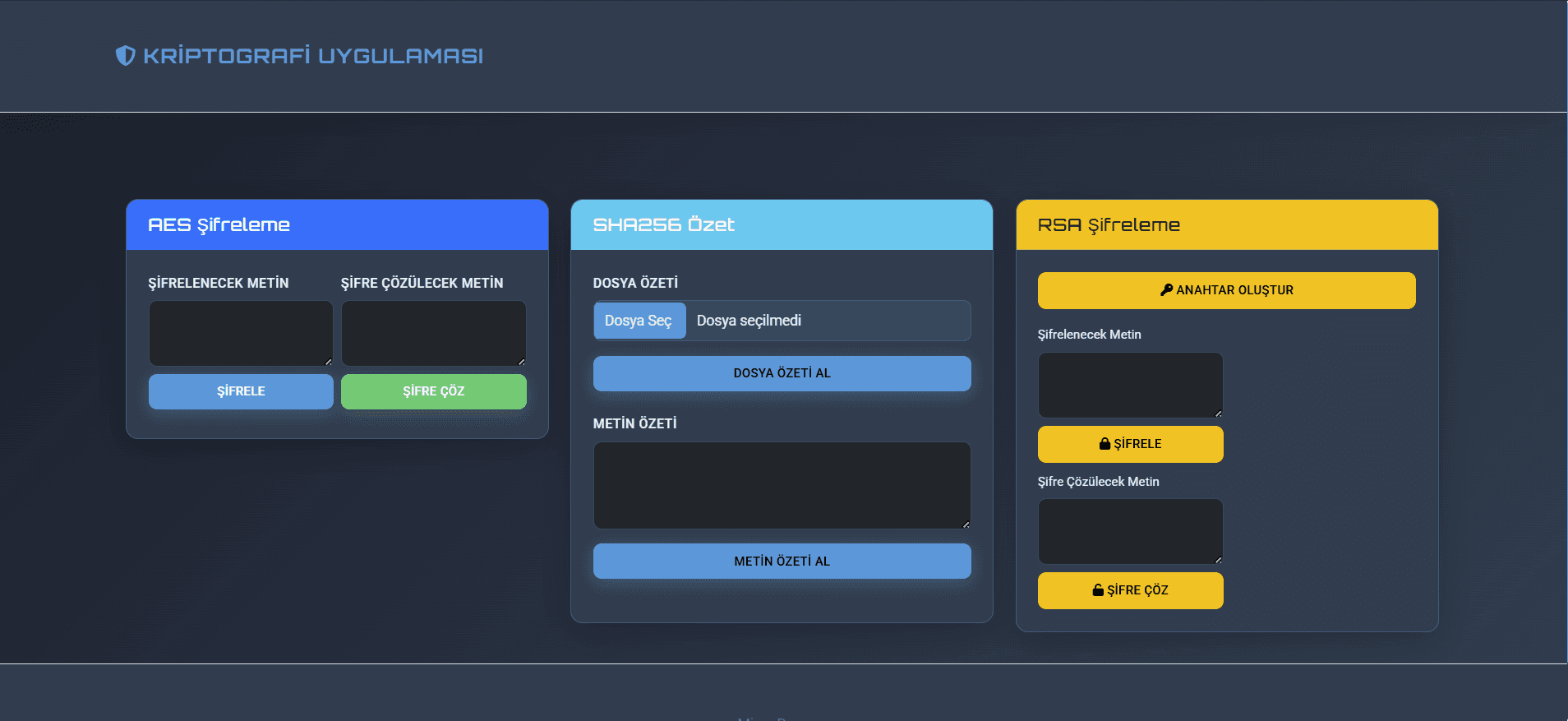Click the SHA256 Özet card header
Image resolution: width=1568 pixels, height=721 pixels.
782,224
